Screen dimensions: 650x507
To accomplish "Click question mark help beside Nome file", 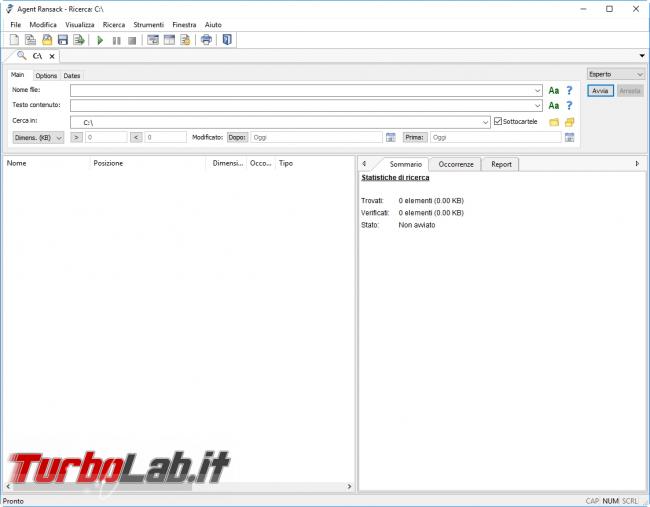I will 569,90.
